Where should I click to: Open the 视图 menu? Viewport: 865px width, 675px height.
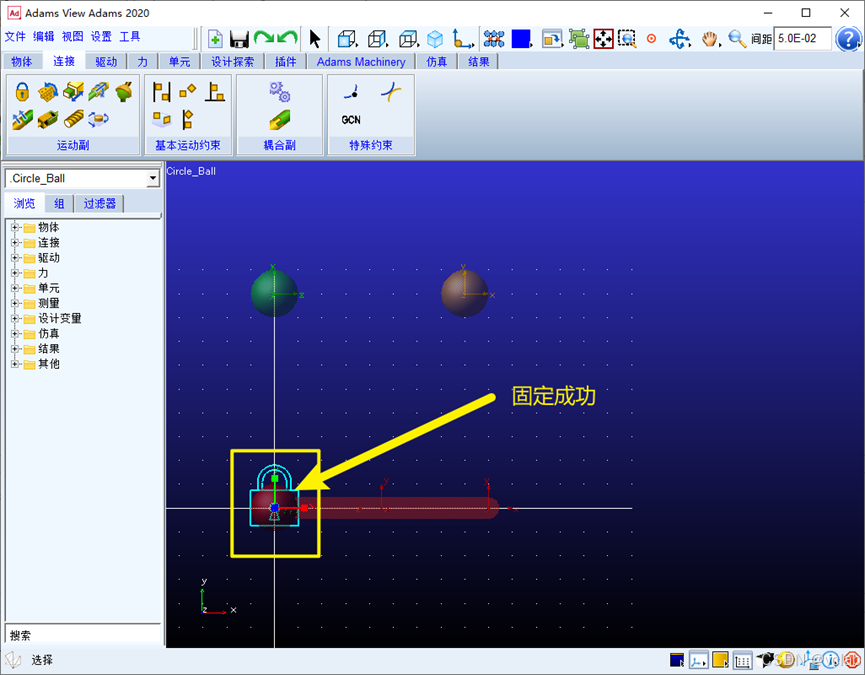click(72, 36)
